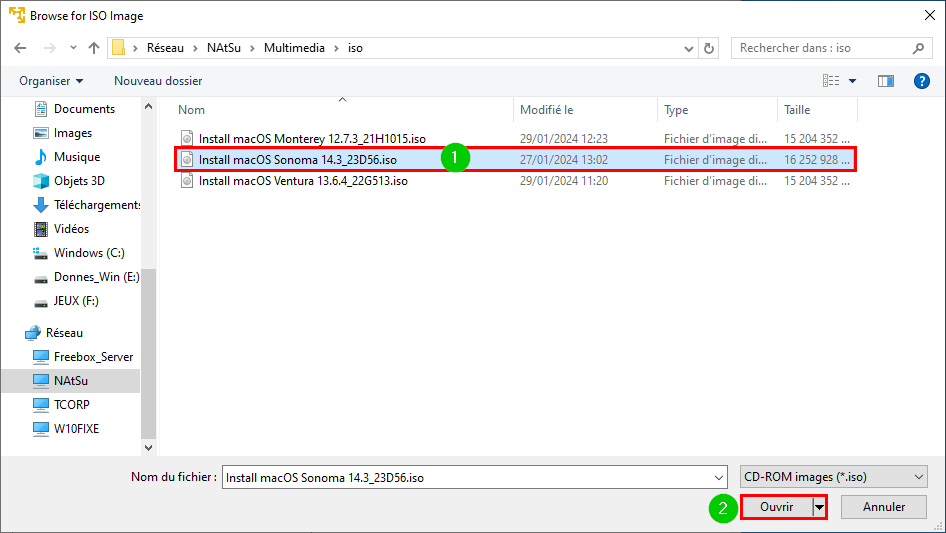
Task: Click the search magnifier icon
Action: click(x=918, y=48)
